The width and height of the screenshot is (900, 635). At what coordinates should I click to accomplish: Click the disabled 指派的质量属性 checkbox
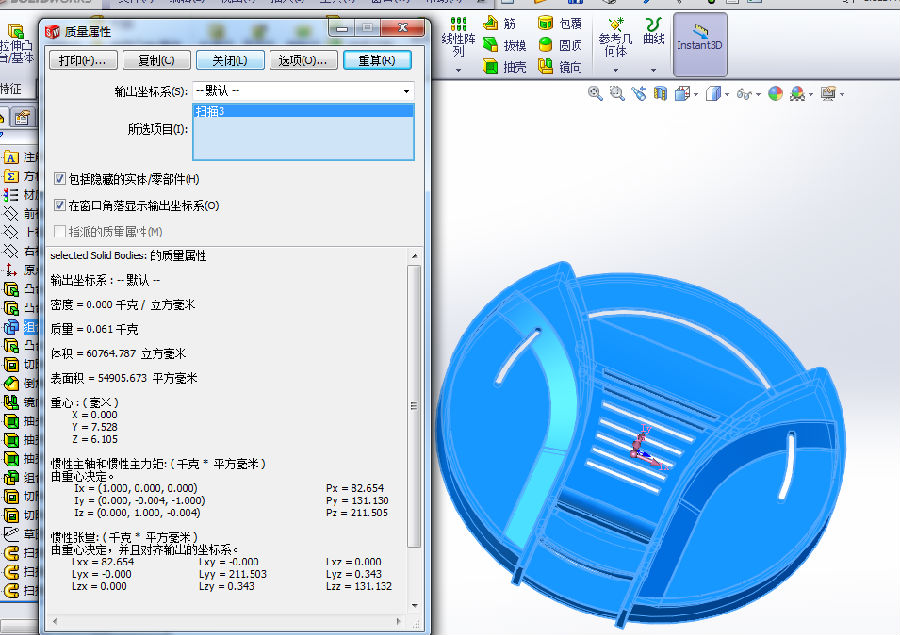(x=60, y=231)
